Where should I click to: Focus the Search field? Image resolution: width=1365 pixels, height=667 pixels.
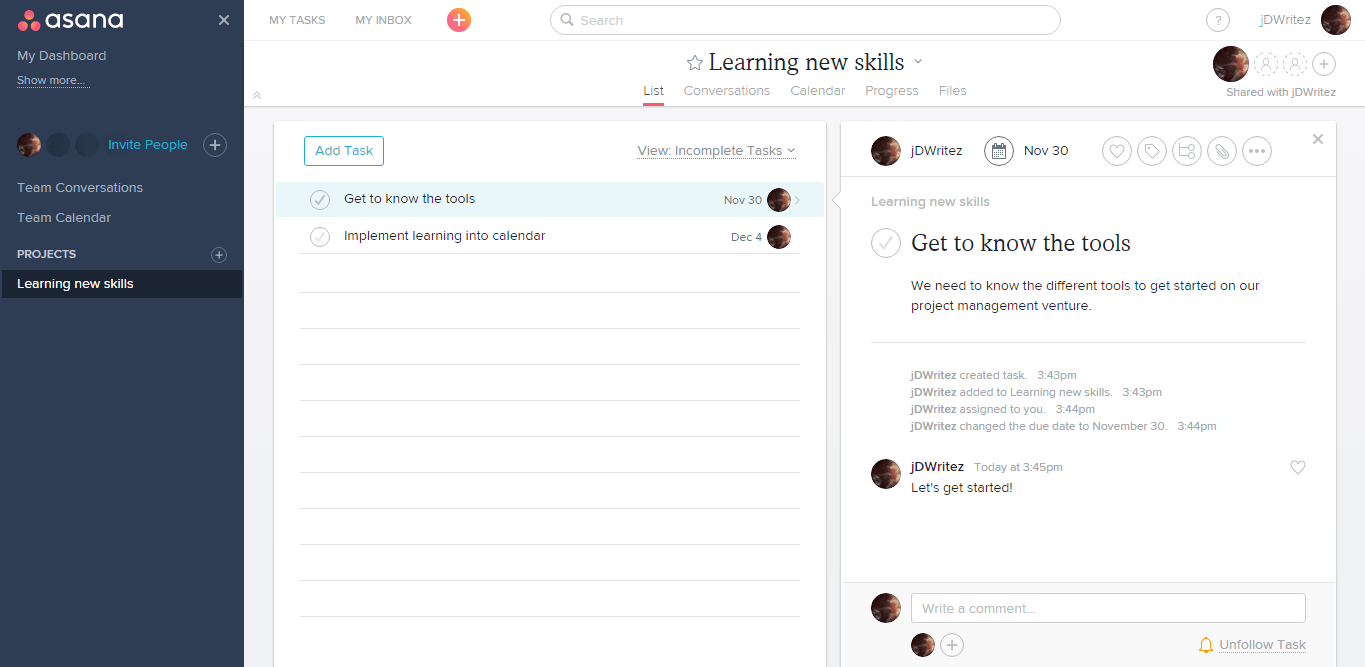(x=805, y=20)
